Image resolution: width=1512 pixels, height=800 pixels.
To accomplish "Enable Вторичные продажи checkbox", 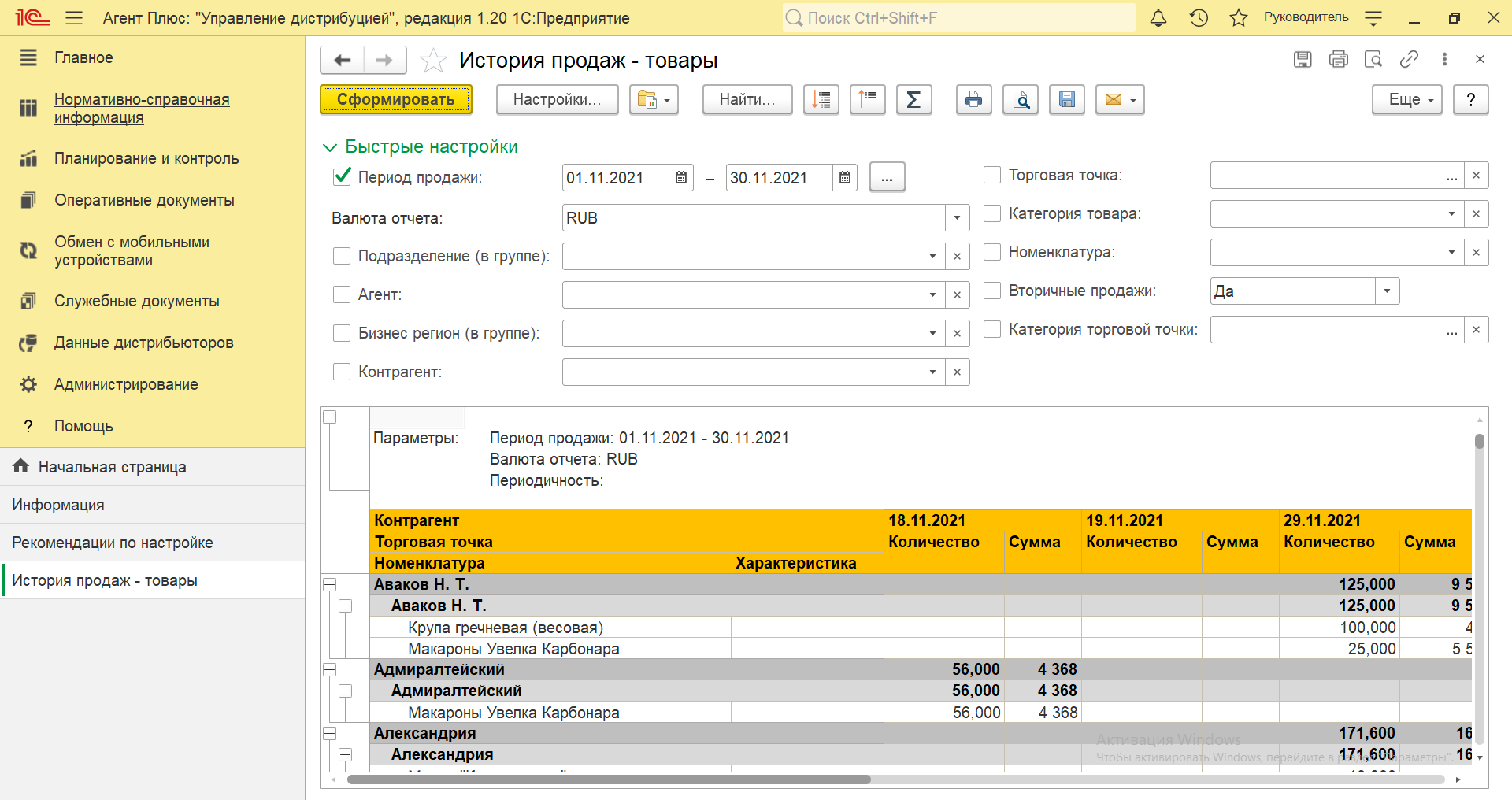I will click(x=992, y=291).
